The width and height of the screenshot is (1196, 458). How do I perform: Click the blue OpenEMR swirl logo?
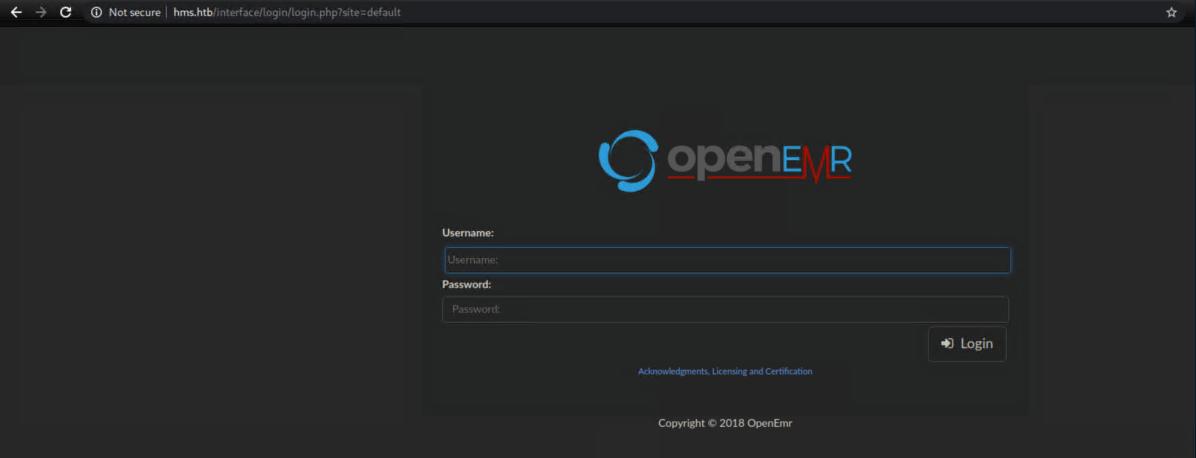(x=627, y=160)
